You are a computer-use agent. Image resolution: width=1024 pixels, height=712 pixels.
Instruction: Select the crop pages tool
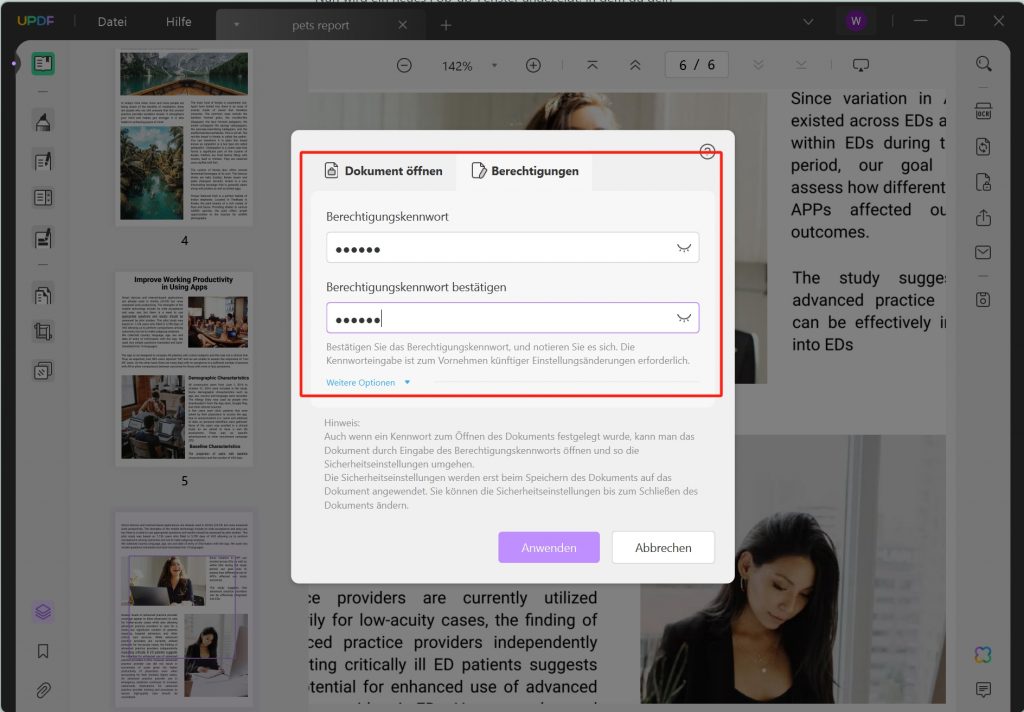pos(43,332)
